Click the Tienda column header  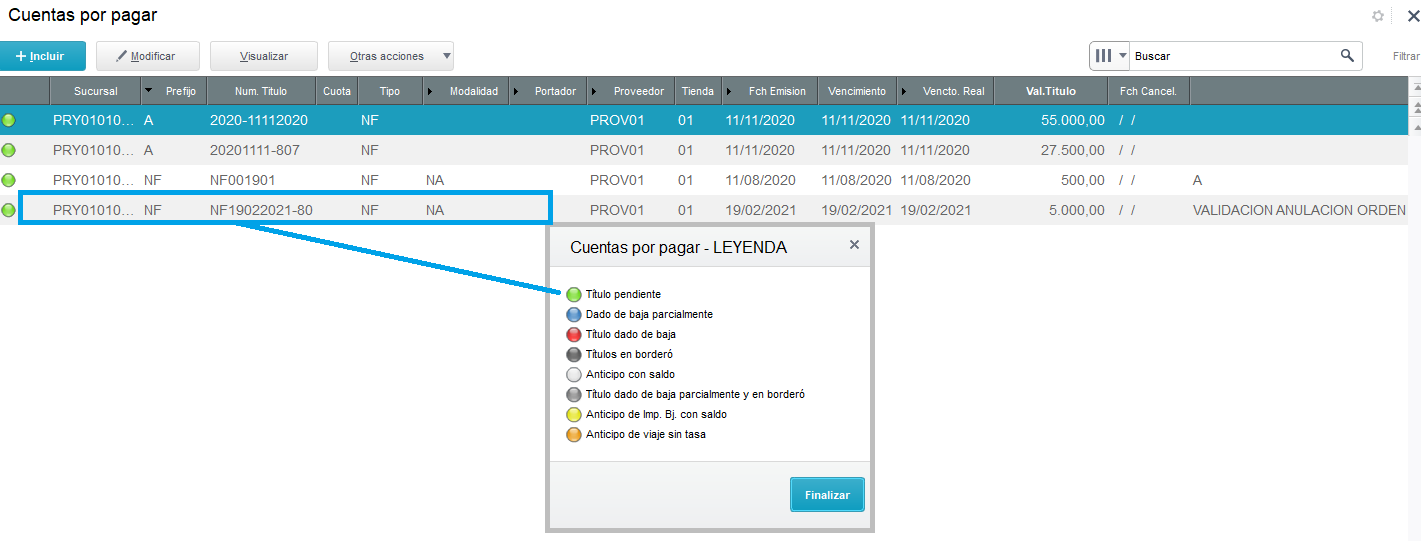tap(698, 91)
